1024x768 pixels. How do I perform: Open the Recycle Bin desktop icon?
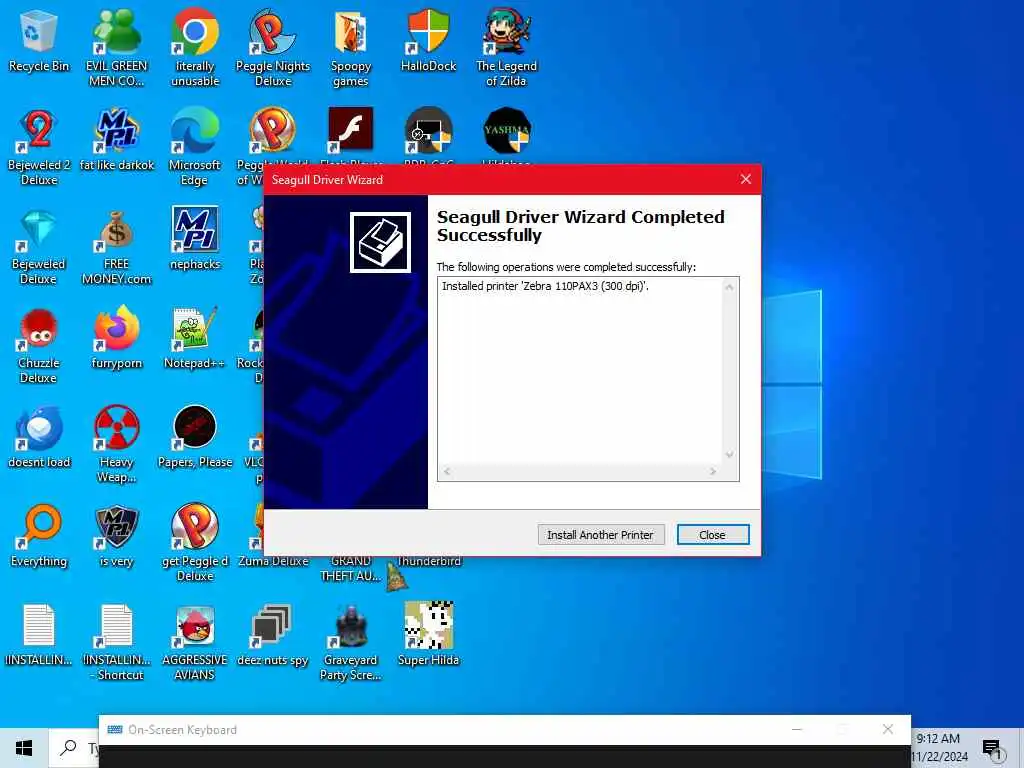(x=39, y=40)
